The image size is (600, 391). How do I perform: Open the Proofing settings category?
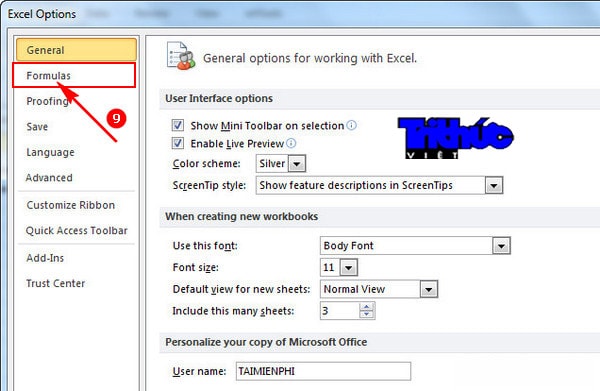pyautogui.click(x=76, y=101)
